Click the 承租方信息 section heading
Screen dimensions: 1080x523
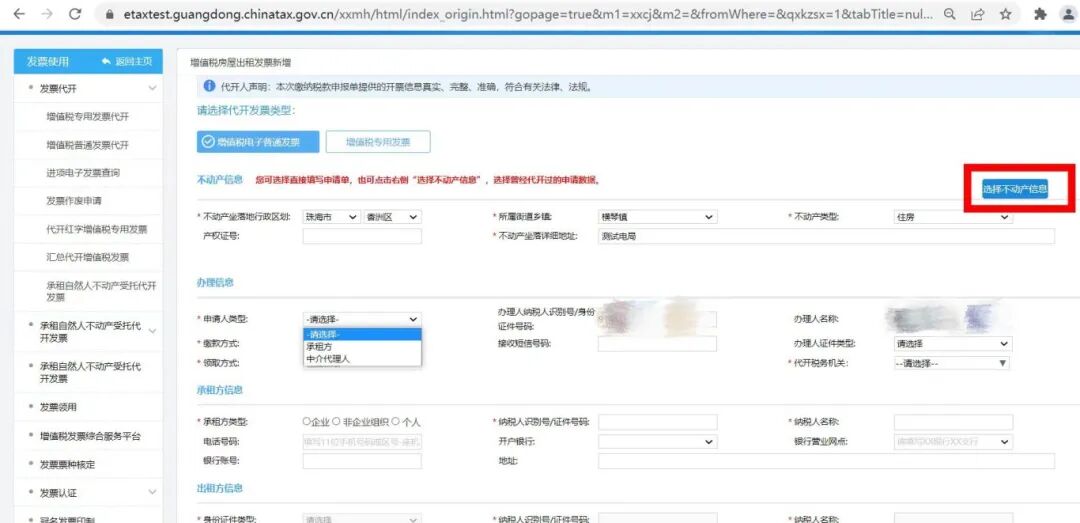click(220, 390)
